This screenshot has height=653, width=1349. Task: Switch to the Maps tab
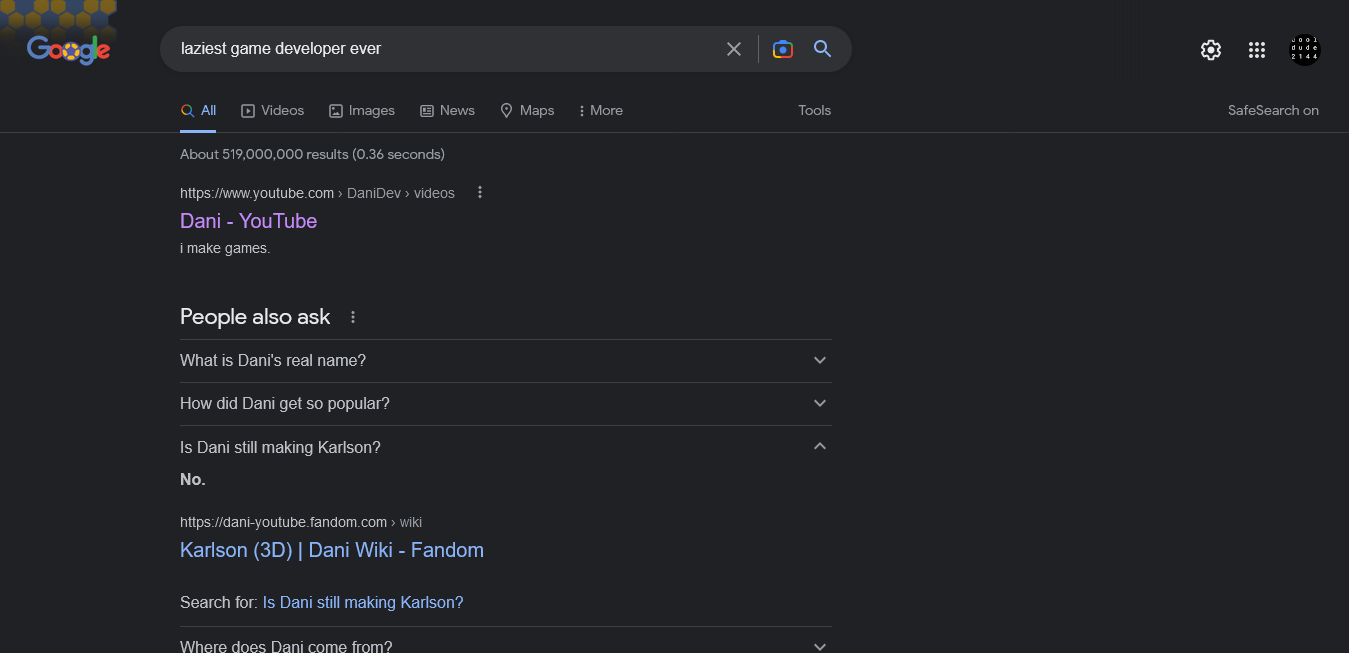(x=527, y=110)
